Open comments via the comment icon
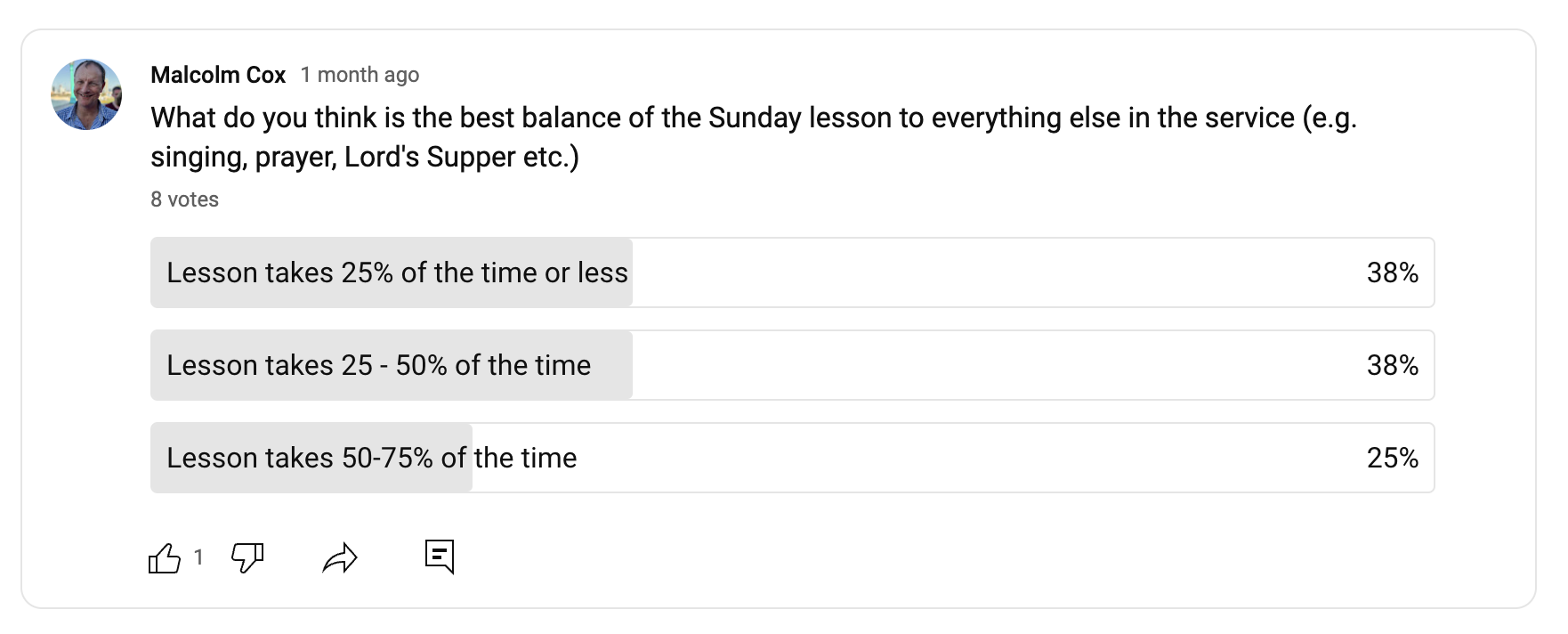This screenshot has width=1568, height=634. click(x=440, y=557)
